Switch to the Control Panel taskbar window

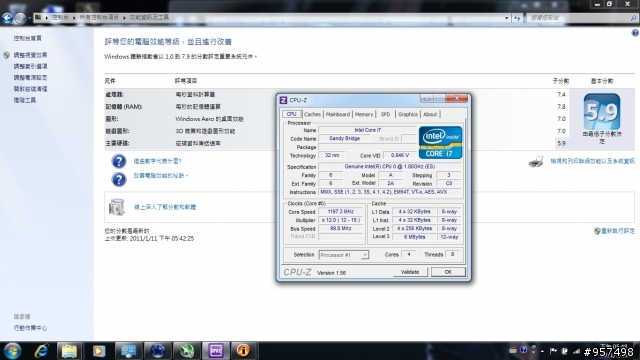(129, 351)
